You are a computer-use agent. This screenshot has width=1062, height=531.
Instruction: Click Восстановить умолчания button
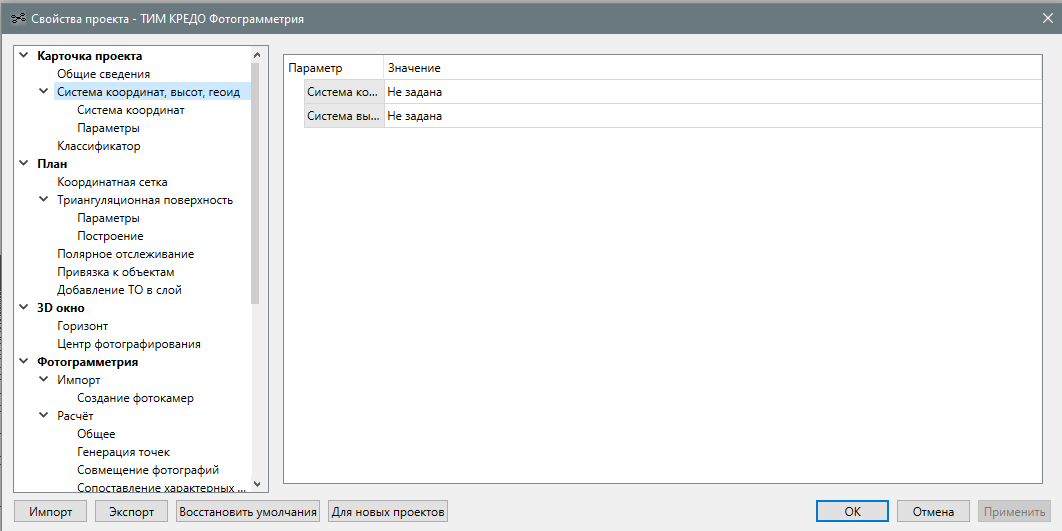point(248,511)
